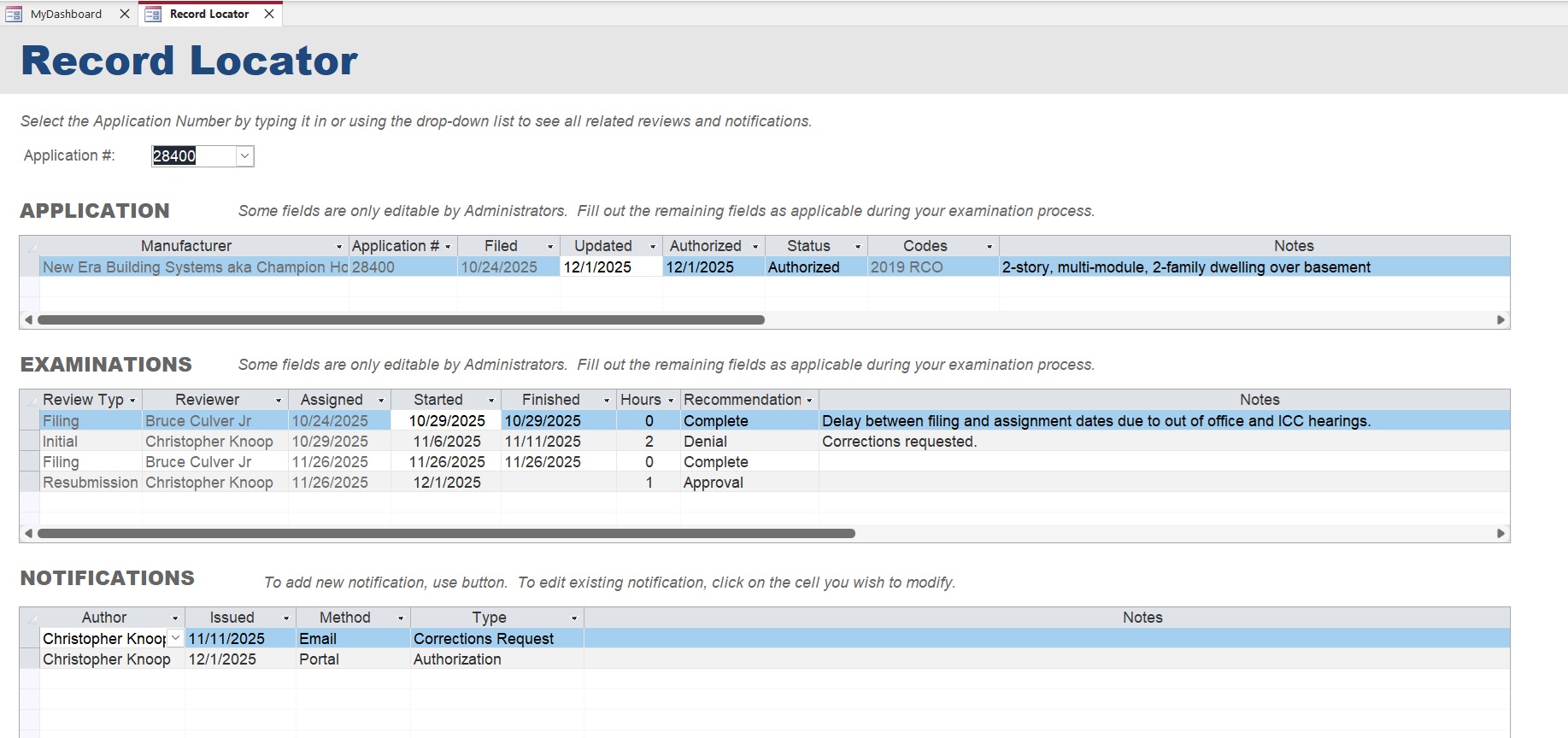
Task: Click the 2-story multi-module dwelling notes cell
Action: click(x=1254, y=267)
